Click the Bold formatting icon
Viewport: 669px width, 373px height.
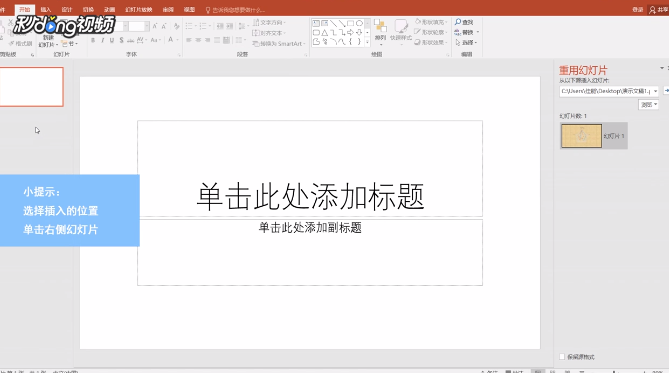click(x=93, y=40)
